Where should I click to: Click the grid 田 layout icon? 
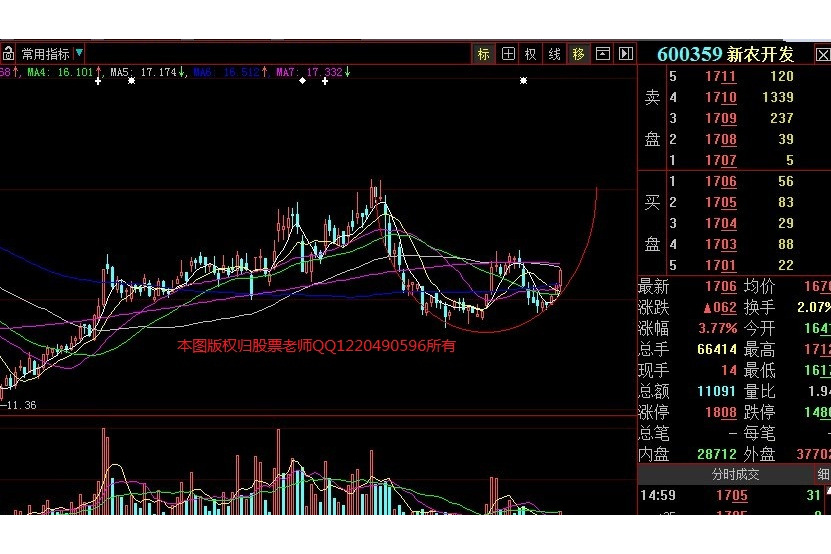(508, 54)
